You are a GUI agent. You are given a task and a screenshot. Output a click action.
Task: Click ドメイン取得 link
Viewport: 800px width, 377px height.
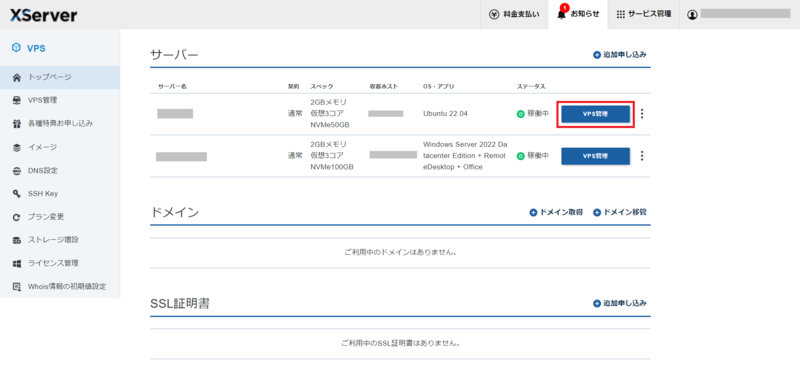tap(556, 212)
